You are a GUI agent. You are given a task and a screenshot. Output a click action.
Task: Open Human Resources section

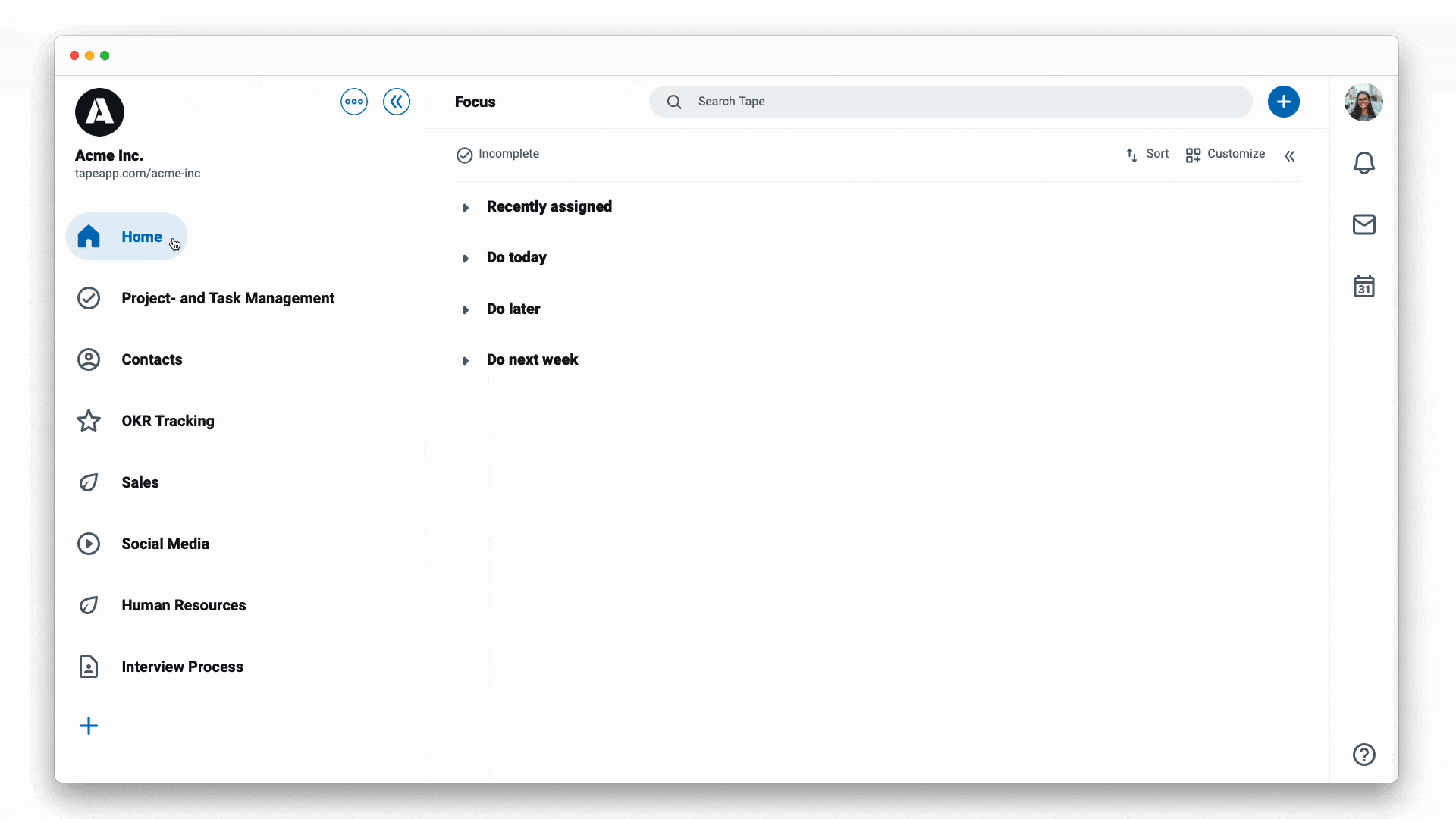click(184, 605)
